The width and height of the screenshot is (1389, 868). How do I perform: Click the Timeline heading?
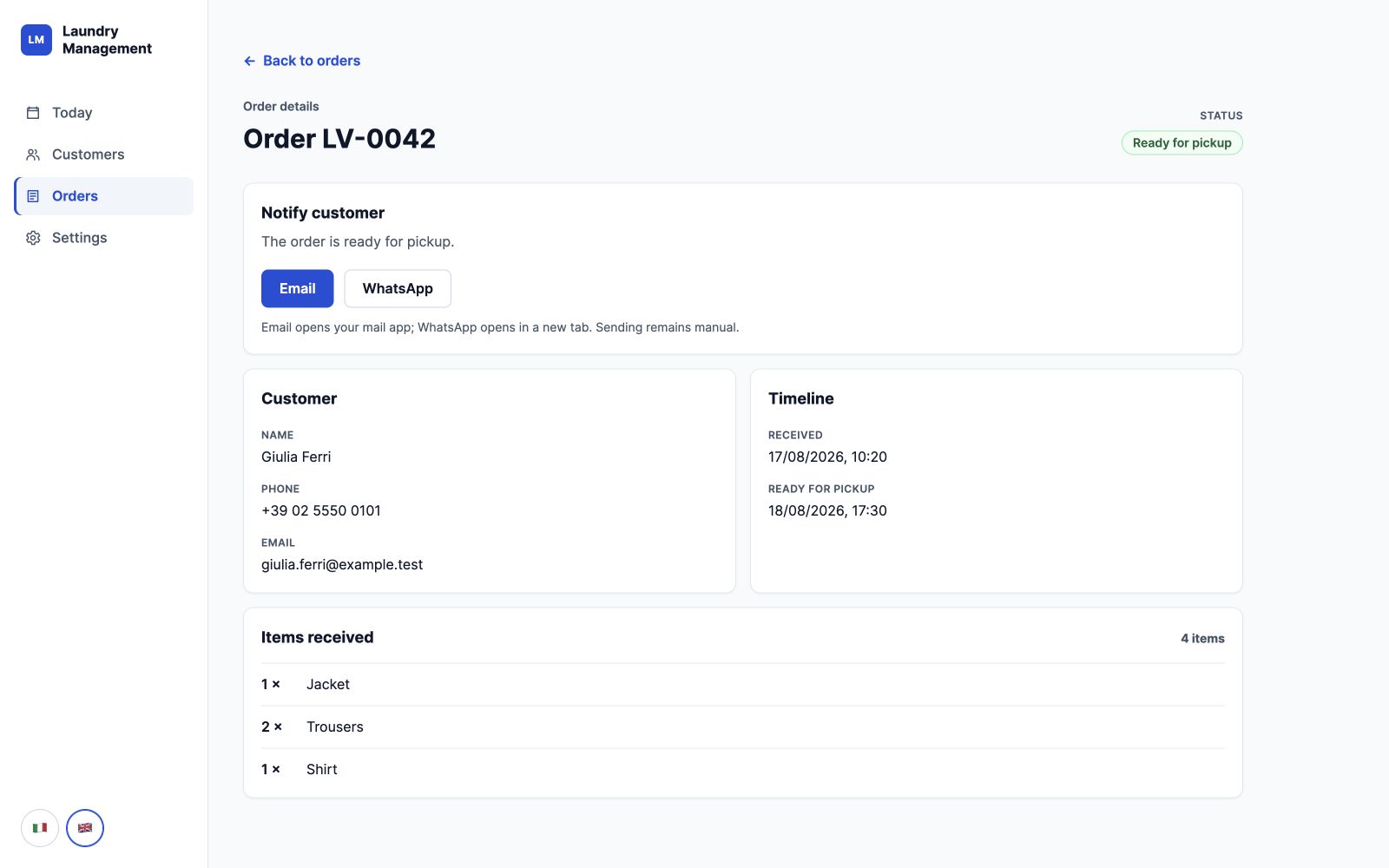[x=800, y=398]
